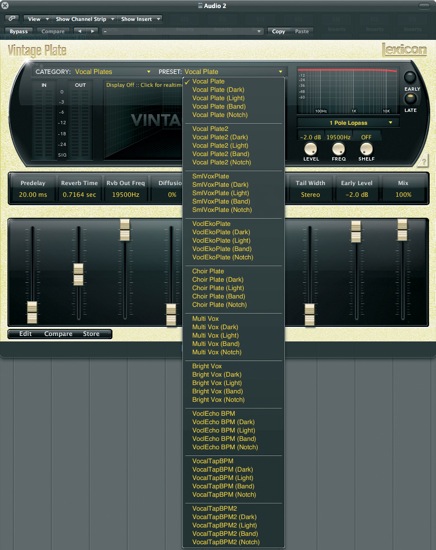Click the Predelay 20.00 ms value field
This screenshot has height=550, width=436.
(33, 195)
